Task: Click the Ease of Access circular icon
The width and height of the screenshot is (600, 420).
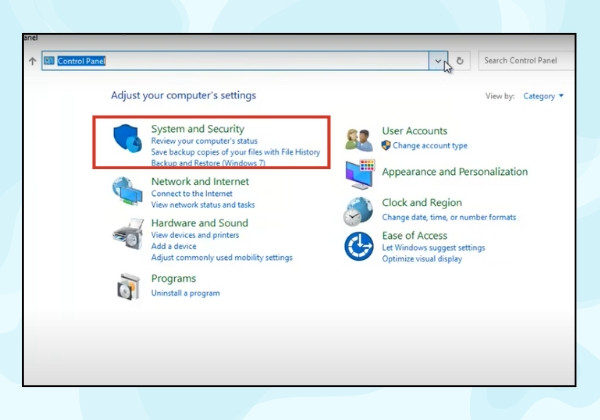Action: coord(359,246)
